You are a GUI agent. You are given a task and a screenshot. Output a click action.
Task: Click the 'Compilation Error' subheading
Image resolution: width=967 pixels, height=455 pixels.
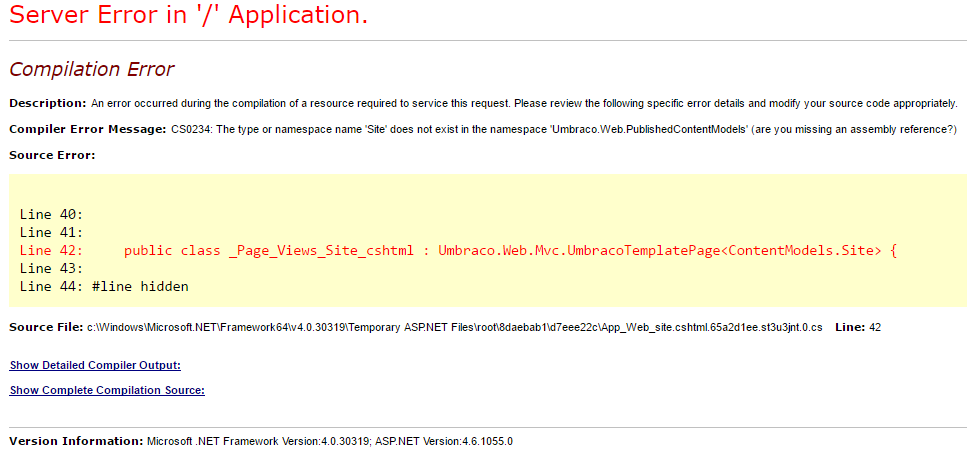click(x=92, y=70)
